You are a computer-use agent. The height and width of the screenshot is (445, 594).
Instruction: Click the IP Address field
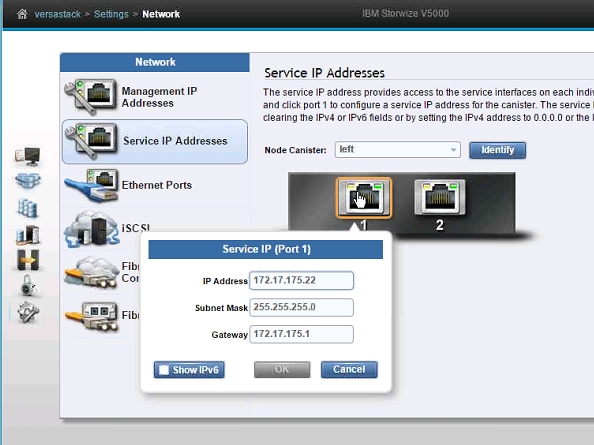pos(302,281)
